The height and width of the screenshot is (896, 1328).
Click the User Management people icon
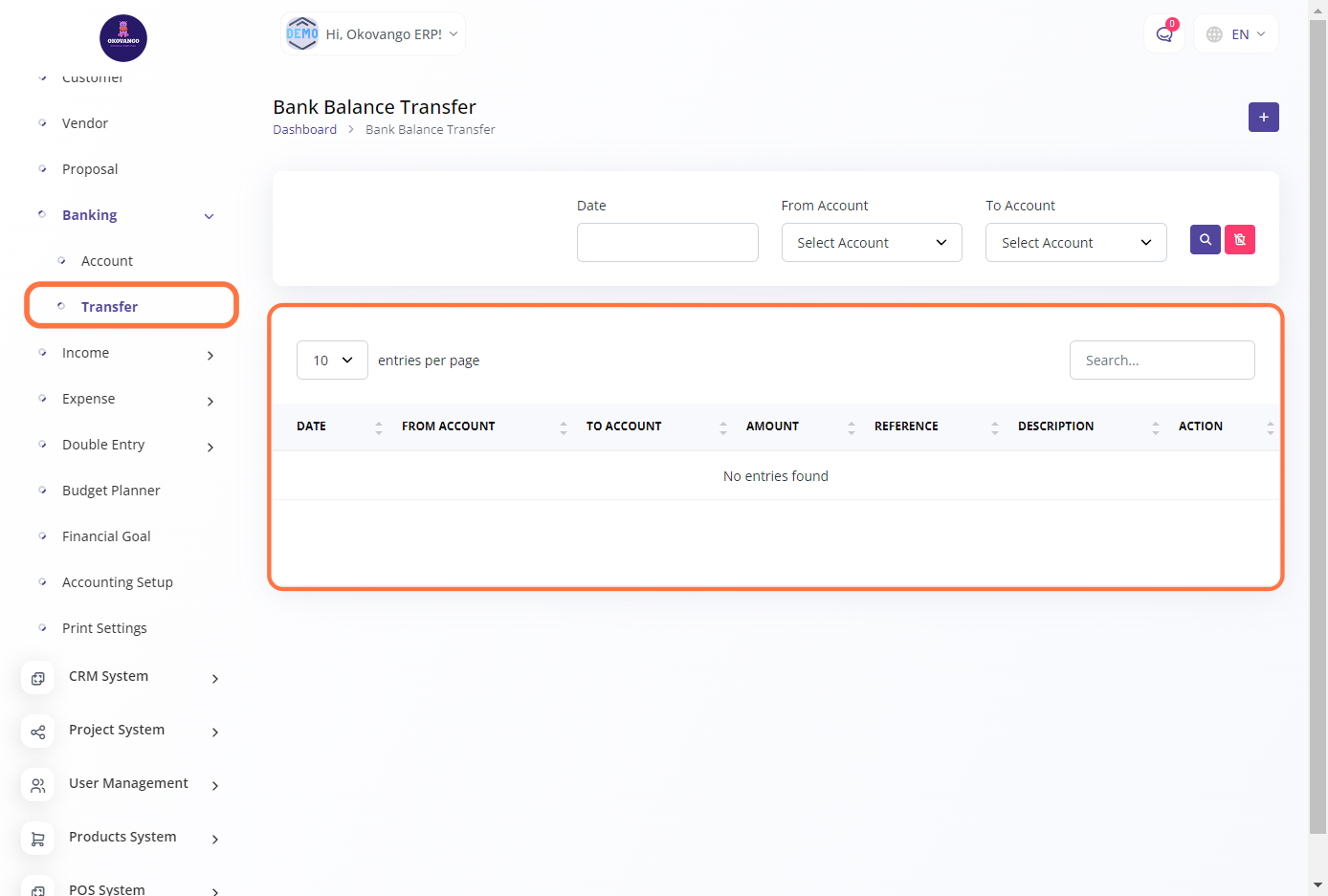pyautogui.click(x=38, y=785)
